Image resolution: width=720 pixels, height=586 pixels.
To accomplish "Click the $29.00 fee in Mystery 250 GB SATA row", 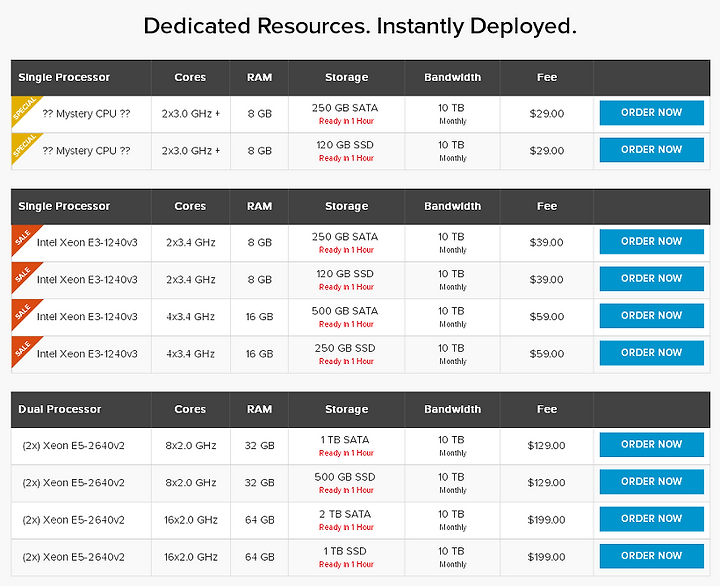I will 546,114.
